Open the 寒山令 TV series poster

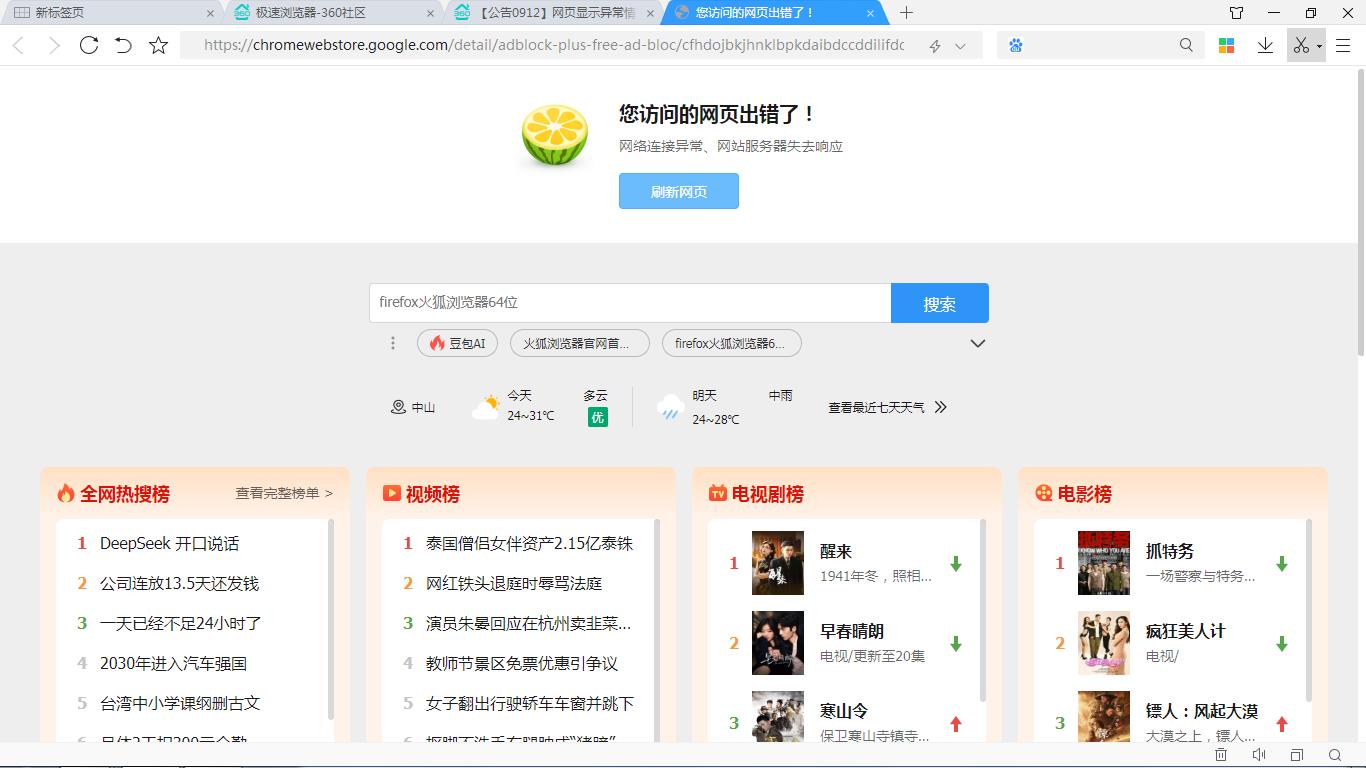[778, 717]
